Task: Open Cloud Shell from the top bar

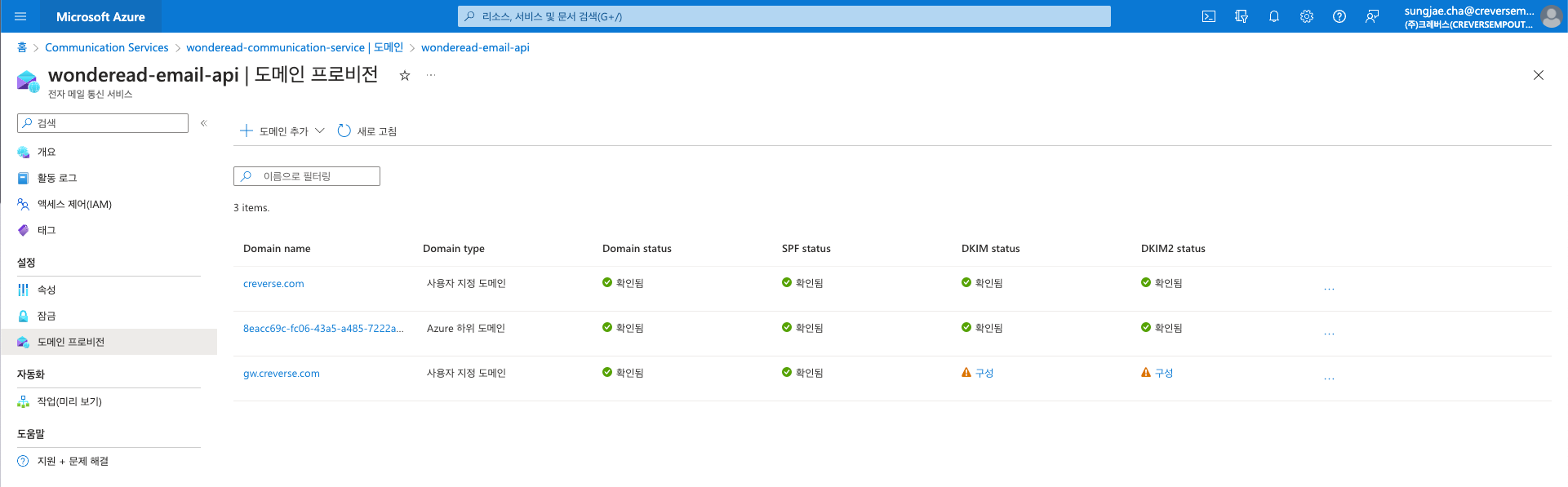Action: coord(1209,16)
